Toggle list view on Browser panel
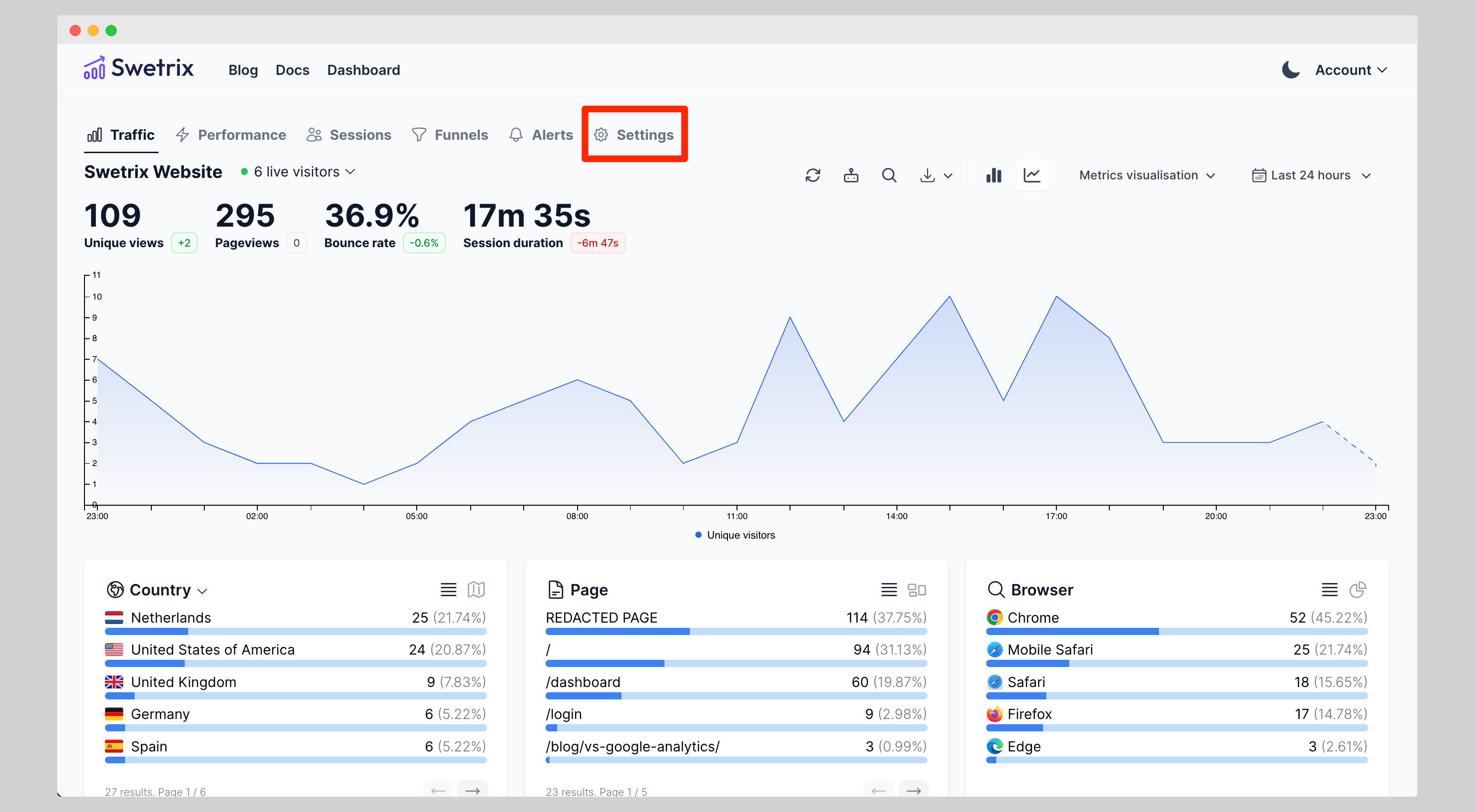 click(1329, 589)
